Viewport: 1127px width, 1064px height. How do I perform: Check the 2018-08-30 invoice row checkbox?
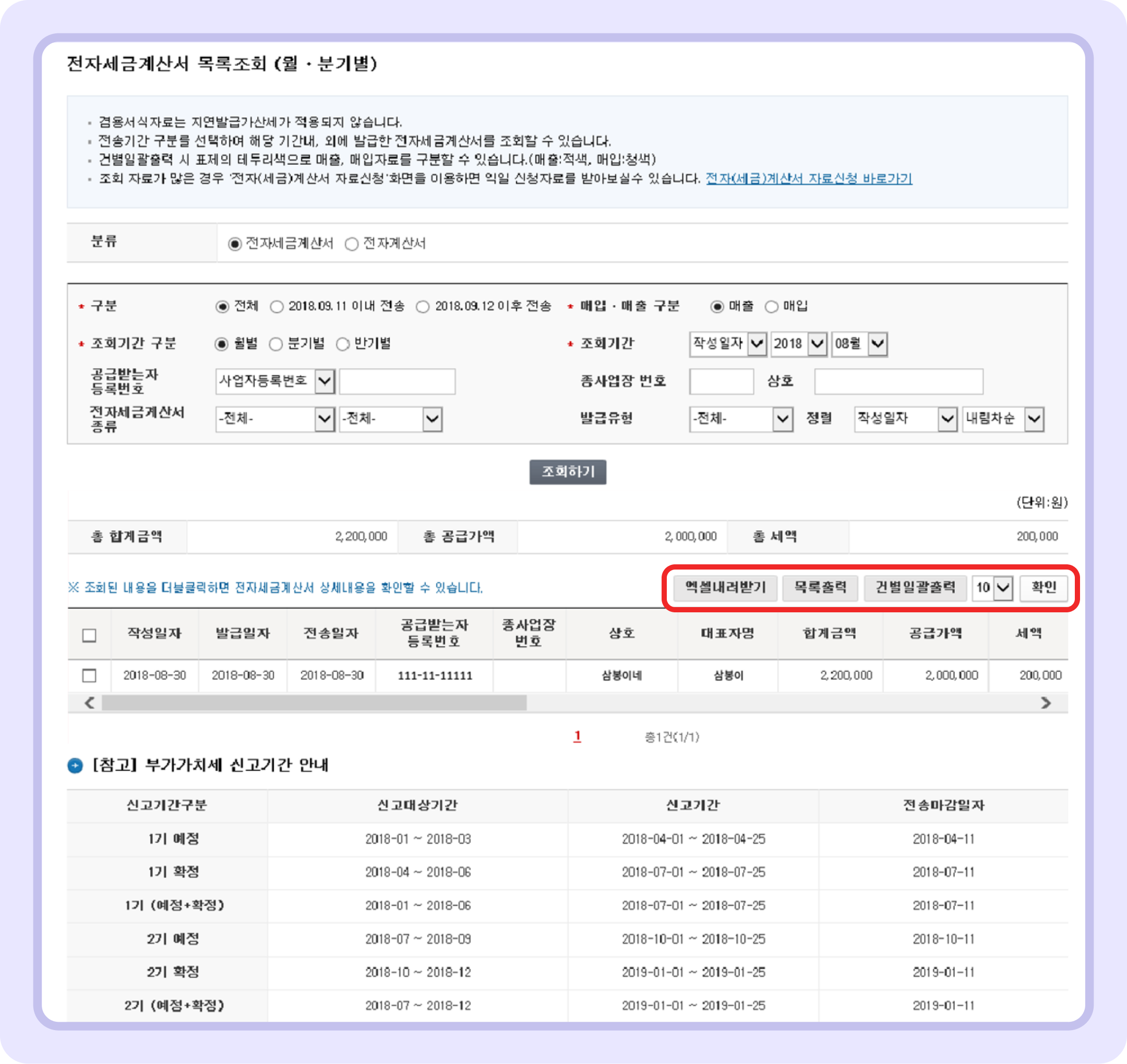point(89,675)
